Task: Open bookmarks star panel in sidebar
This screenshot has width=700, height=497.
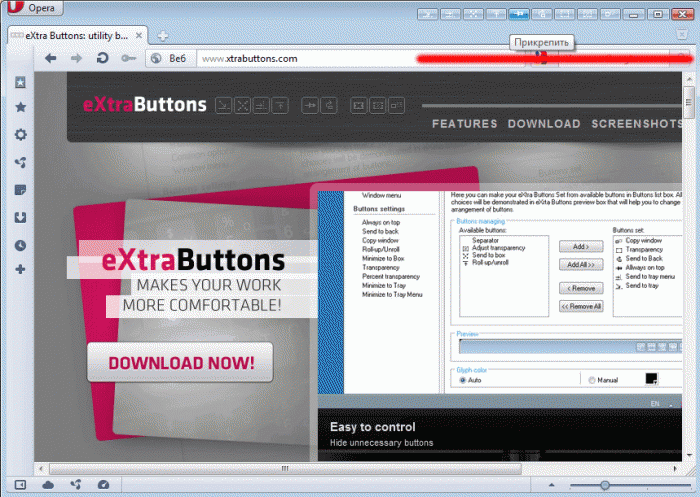Action: [20, 107]
